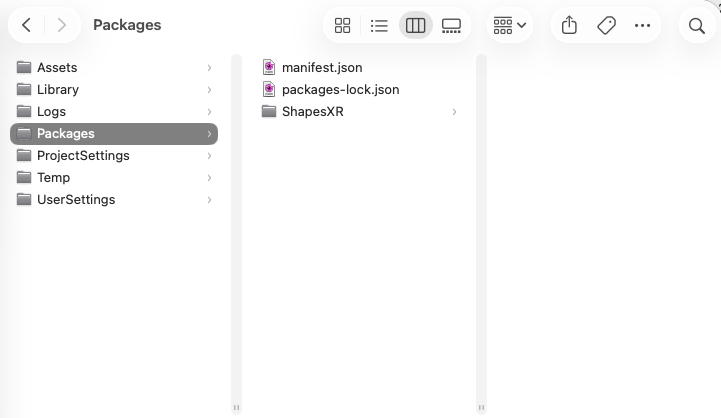Open the Group By dropdown
Image resolution: width=721 pixels, height=418 pixels.
[x=509, y=26]
